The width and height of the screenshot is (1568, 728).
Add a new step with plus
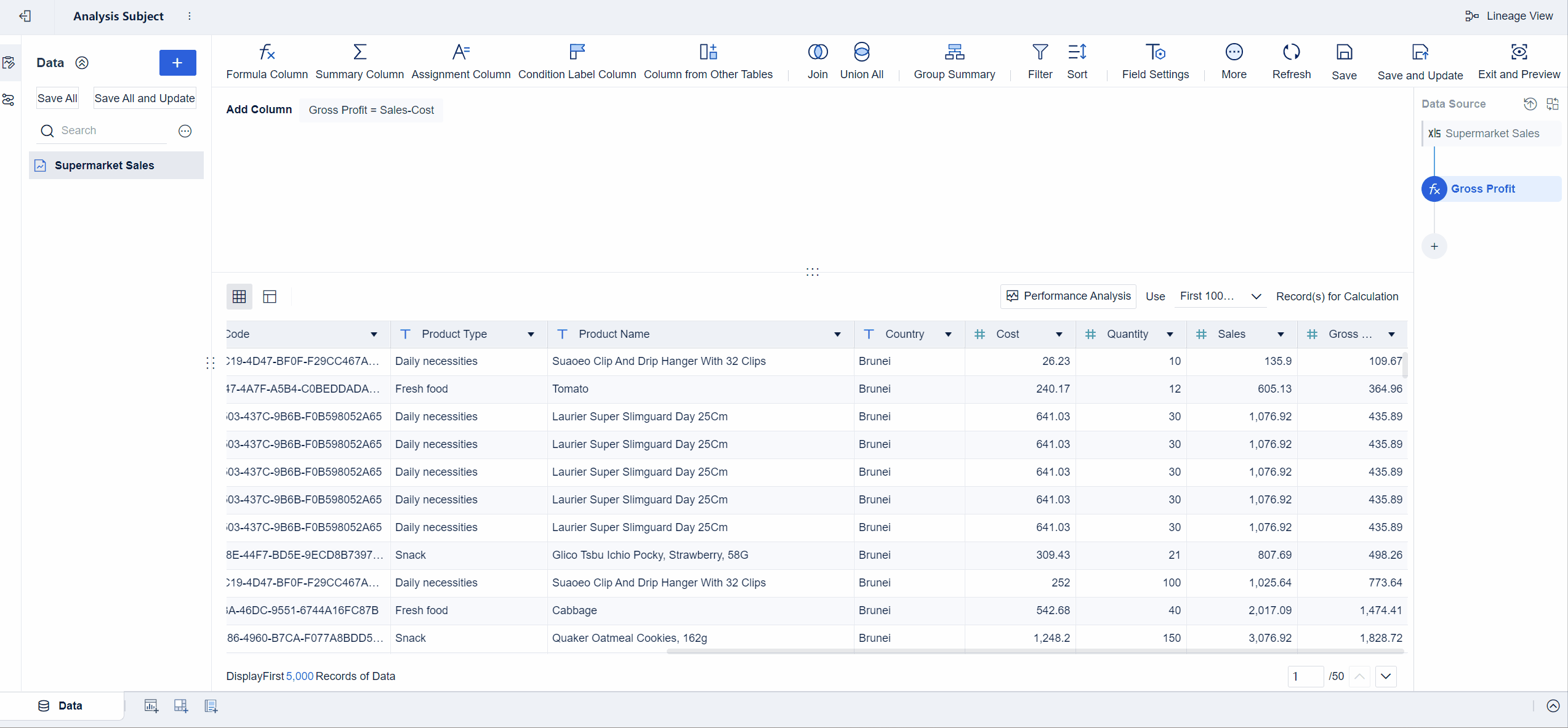pos(1434,246)
